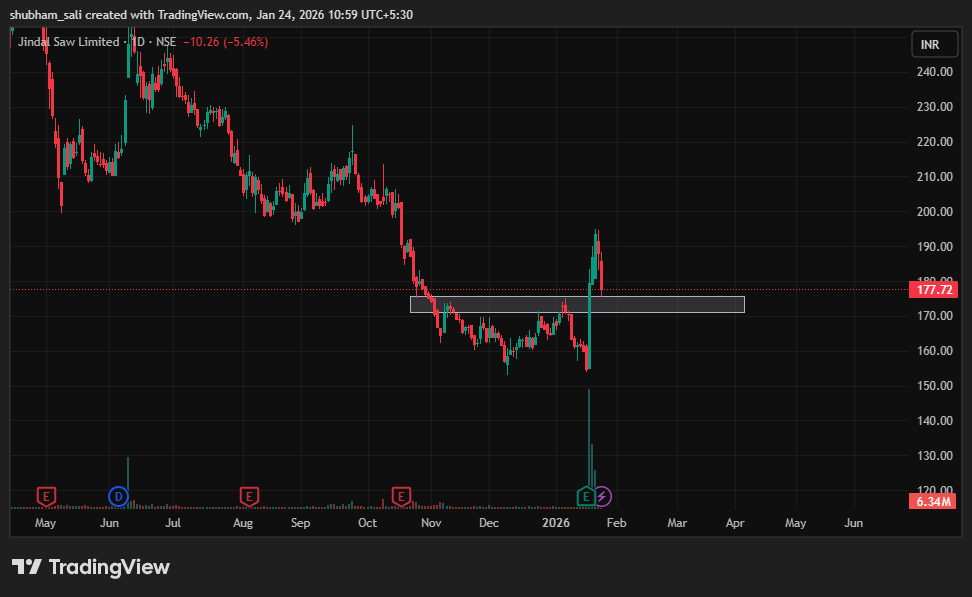Click the Mar label on time axis
The image size is (972, 597).
coord(677,523)
